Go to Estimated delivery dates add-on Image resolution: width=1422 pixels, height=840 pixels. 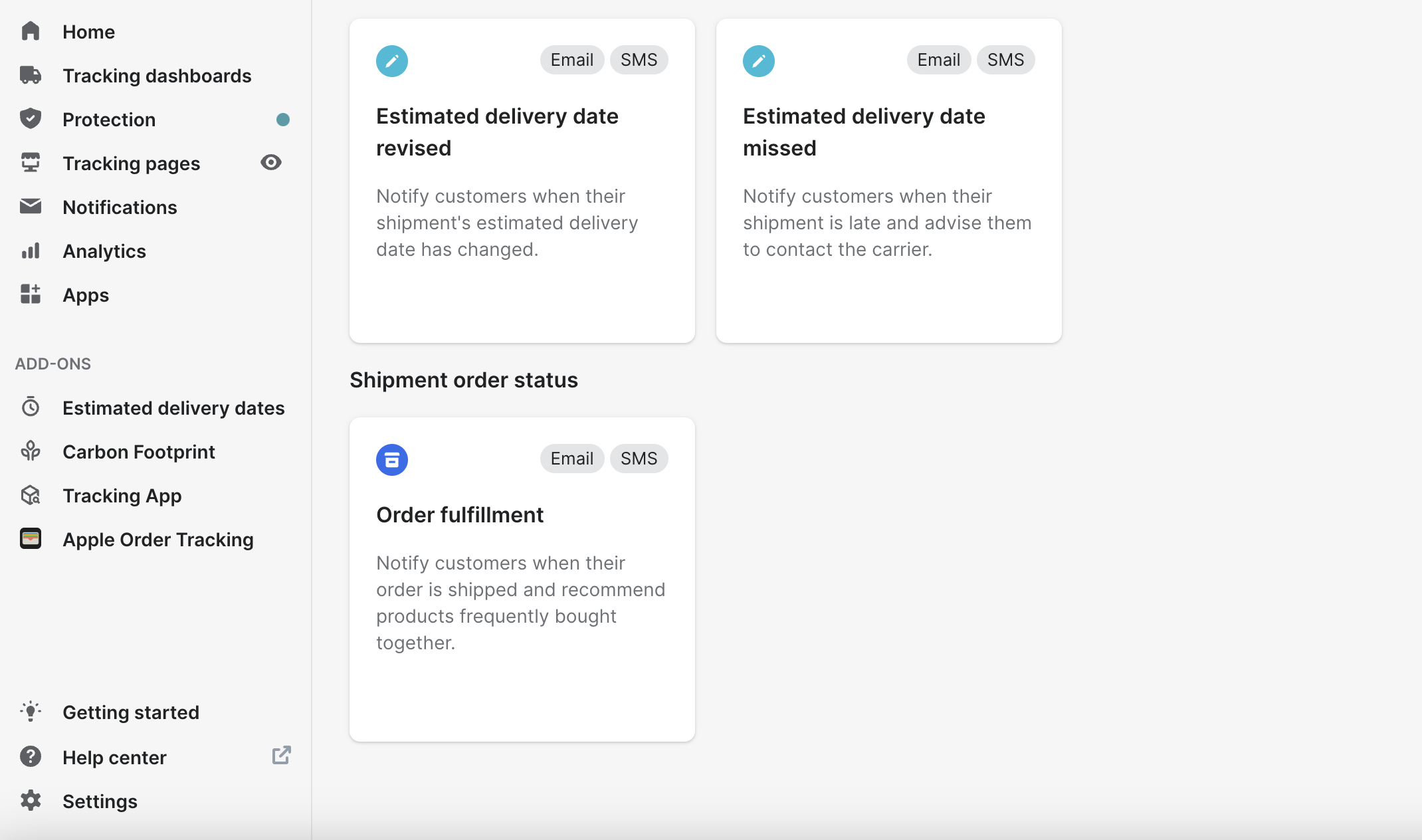click(x=173, y=408)
